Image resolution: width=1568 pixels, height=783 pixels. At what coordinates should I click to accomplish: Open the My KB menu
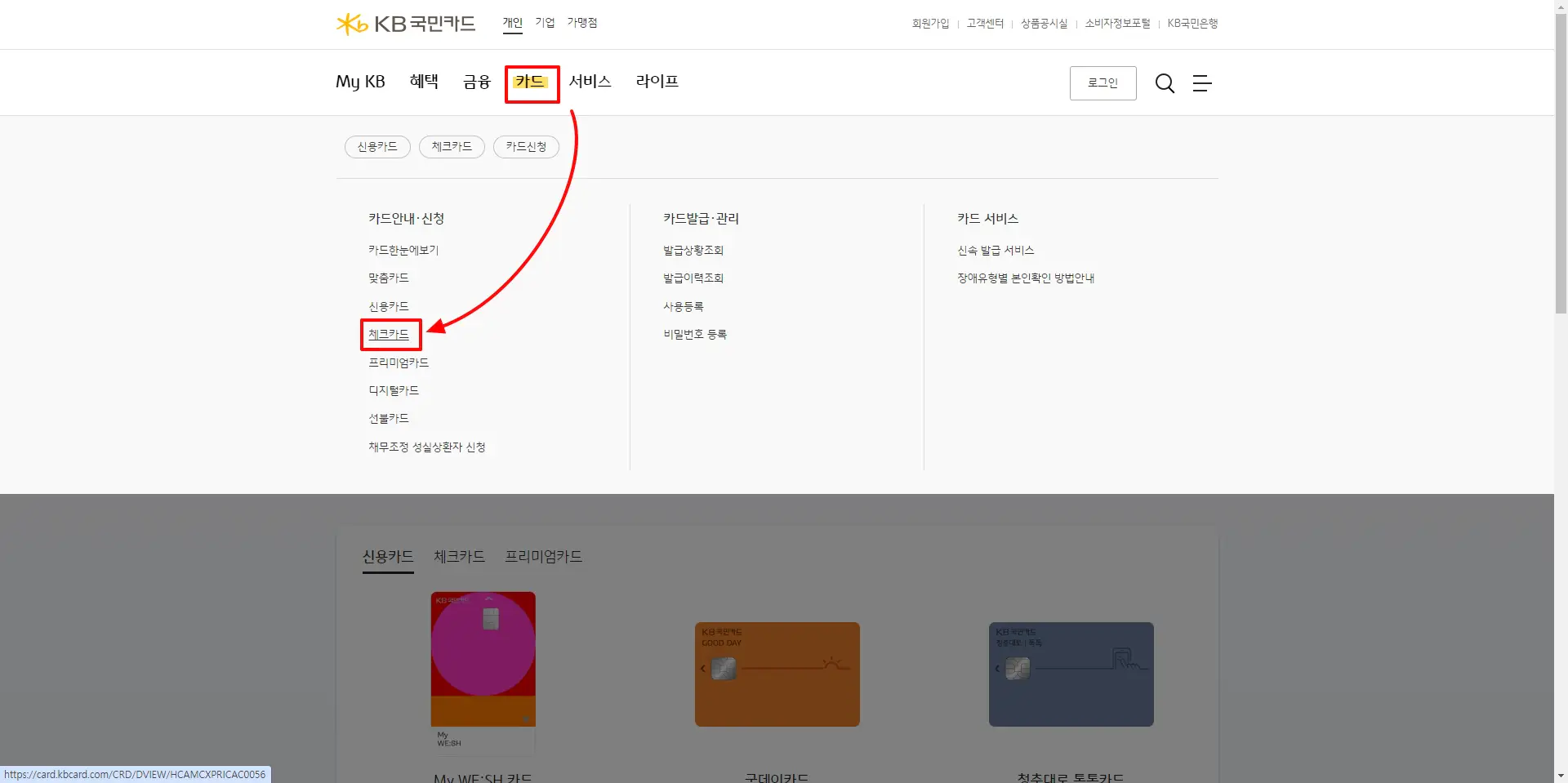360,82
